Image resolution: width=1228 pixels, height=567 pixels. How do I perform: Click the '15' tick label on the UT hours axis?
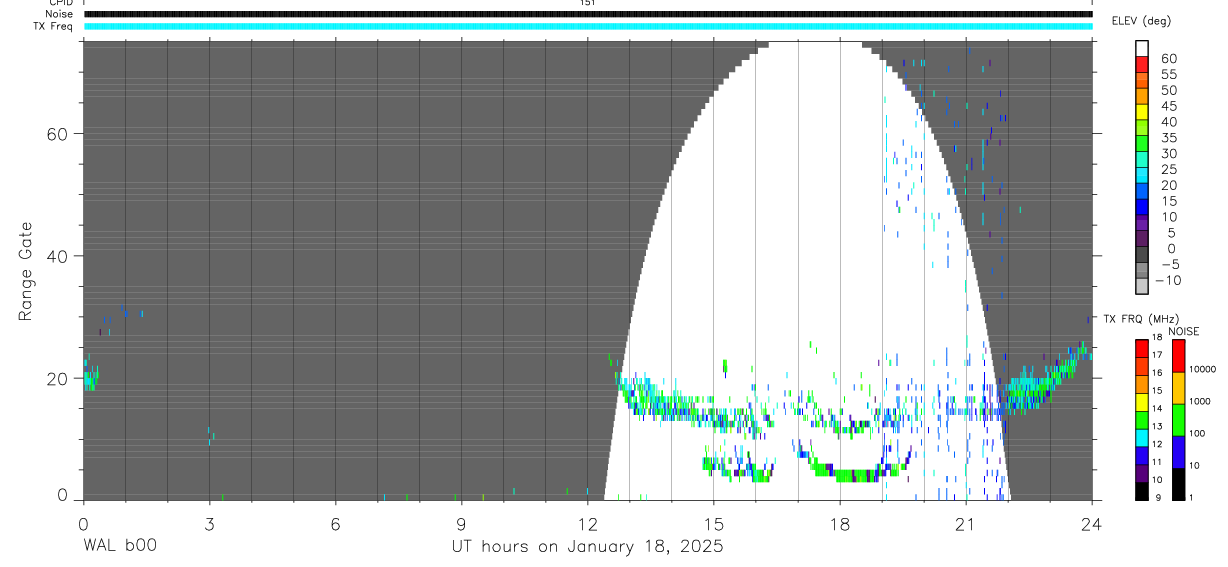(x=713, y=524)
